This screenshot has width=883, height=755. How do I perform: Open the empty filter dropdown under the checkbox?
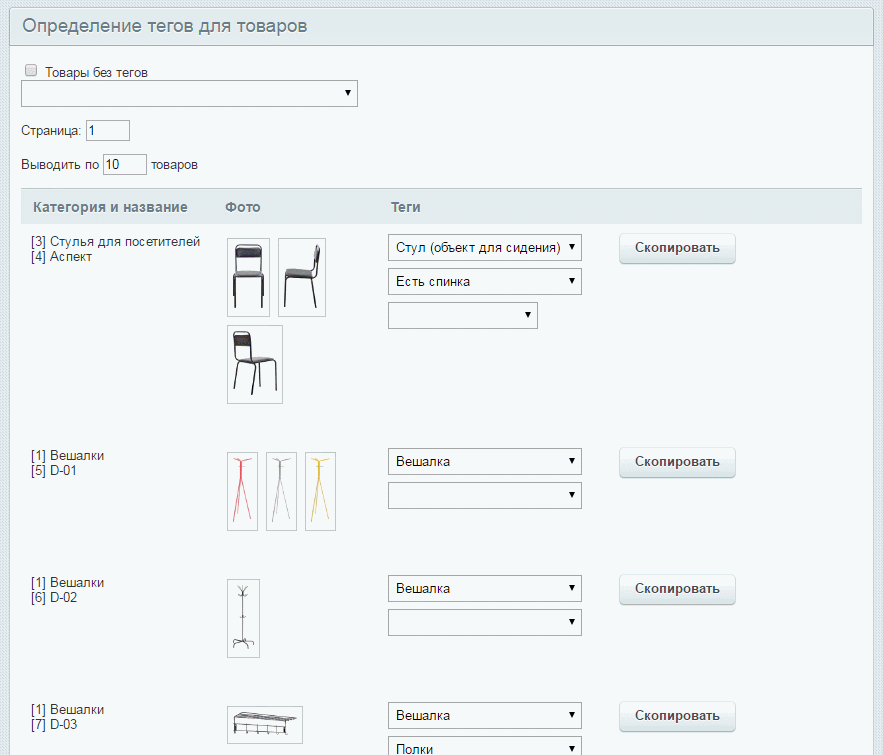[x=189, y=93]
